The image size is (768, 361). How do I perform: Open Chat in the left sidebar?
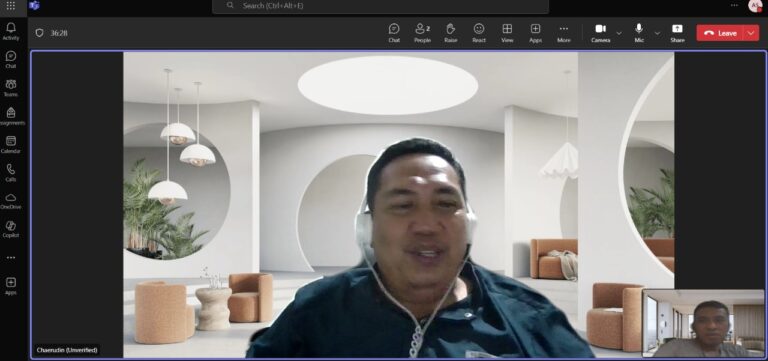click(11, 60)
